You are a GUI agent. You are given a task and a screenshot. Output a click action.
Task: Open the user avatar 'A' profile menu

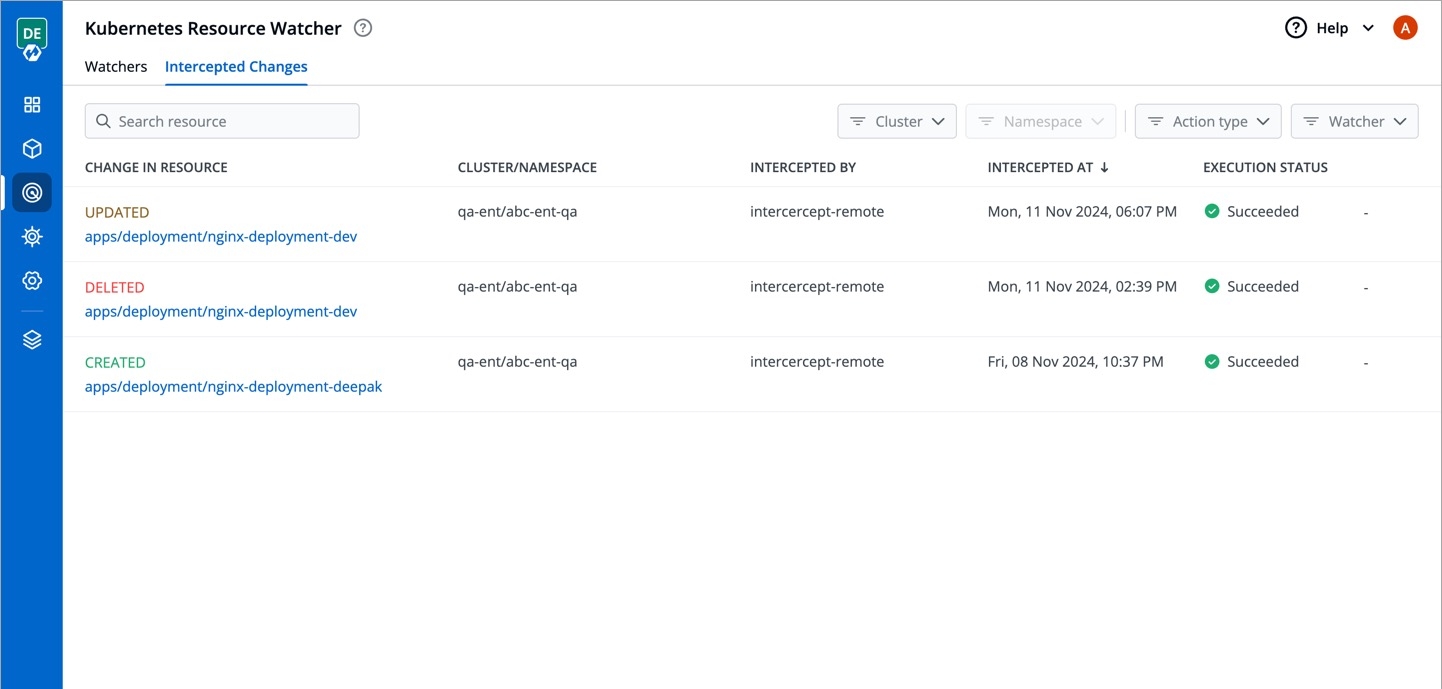(1405, 28)
